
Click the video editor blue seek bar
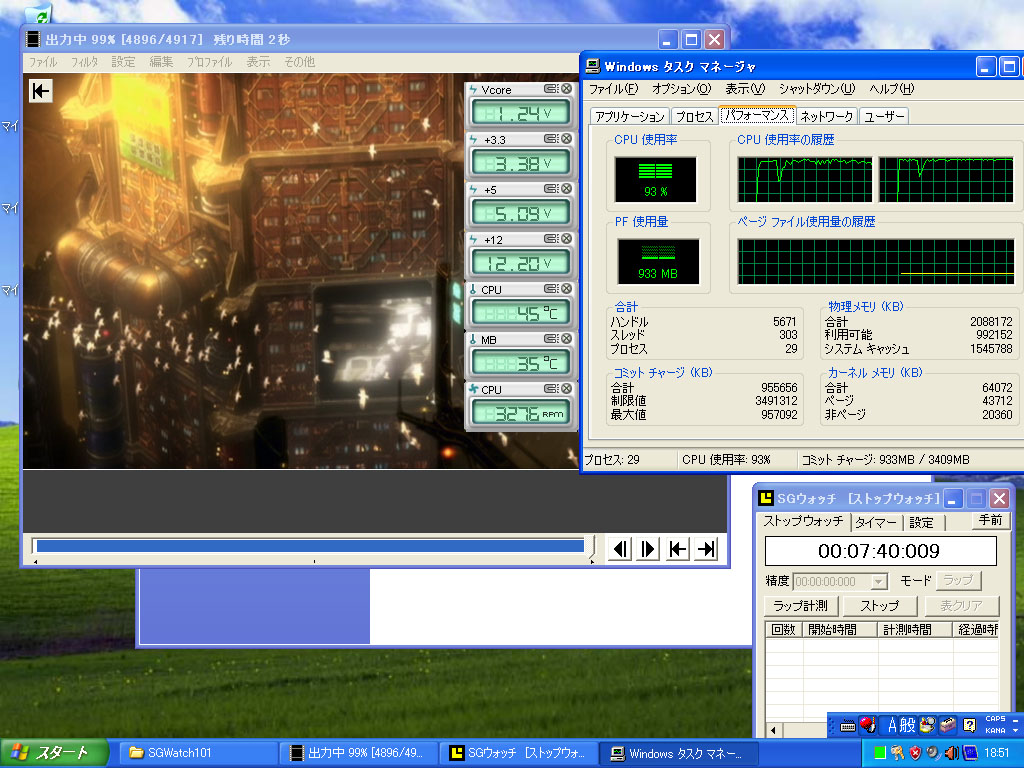tap(310, 546)
